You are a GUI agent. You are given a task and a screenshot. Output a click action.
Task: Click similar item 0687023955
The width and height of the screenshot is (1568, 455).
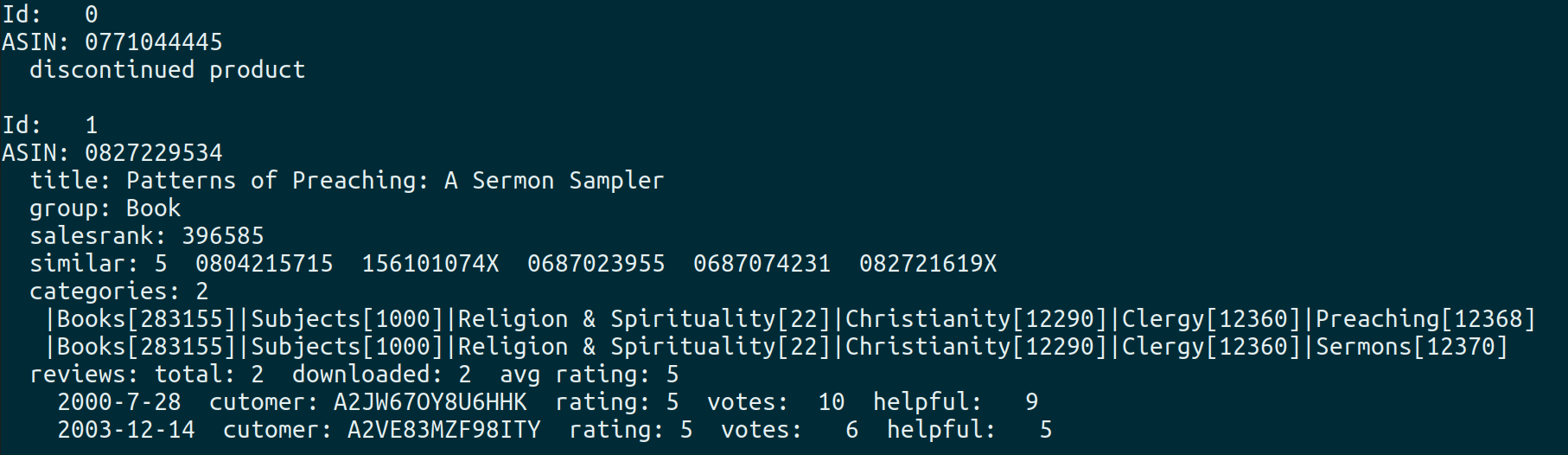596,264
